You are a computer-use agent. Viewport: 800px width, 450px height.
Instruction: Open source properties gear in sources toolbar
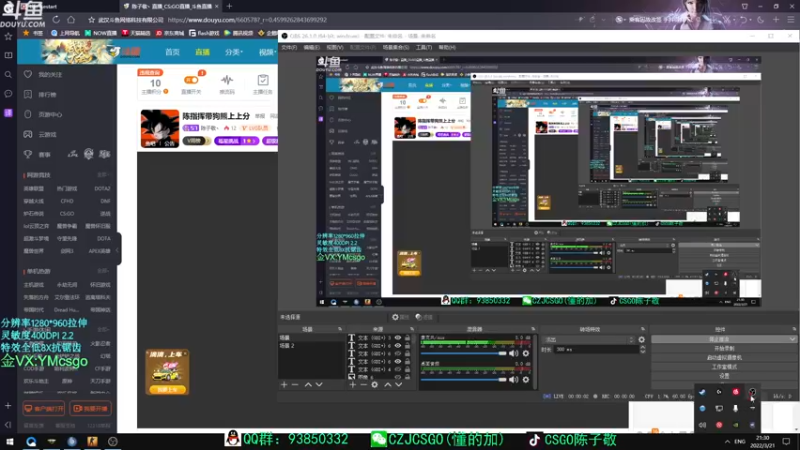[x=374, y=385]
